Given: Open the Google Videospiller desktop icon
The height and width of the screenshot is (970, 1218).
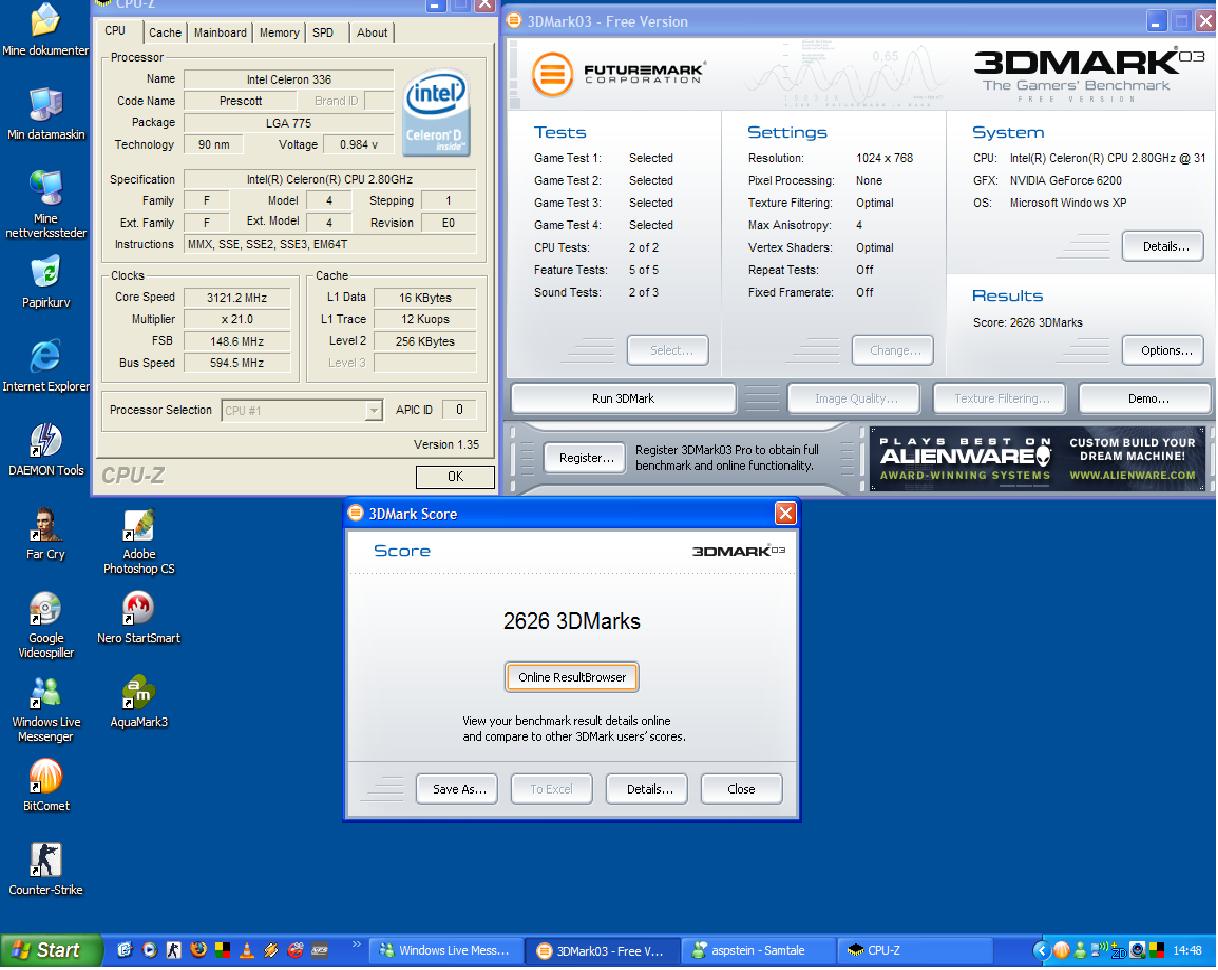Looking at the screenshot, I should pos(45,625).
